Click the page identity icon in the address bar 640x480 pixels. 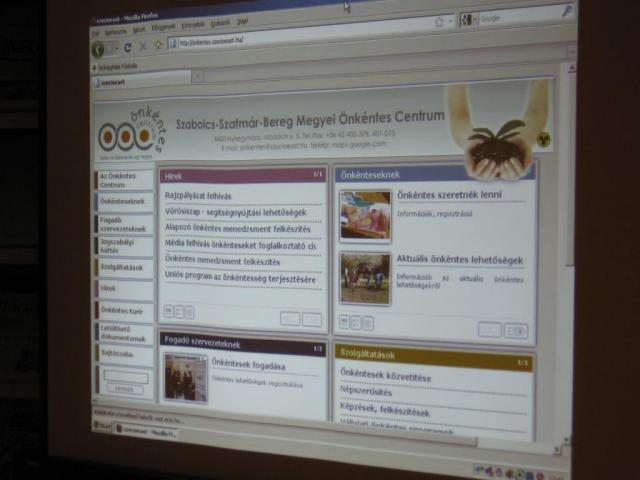tap(173, 43)
